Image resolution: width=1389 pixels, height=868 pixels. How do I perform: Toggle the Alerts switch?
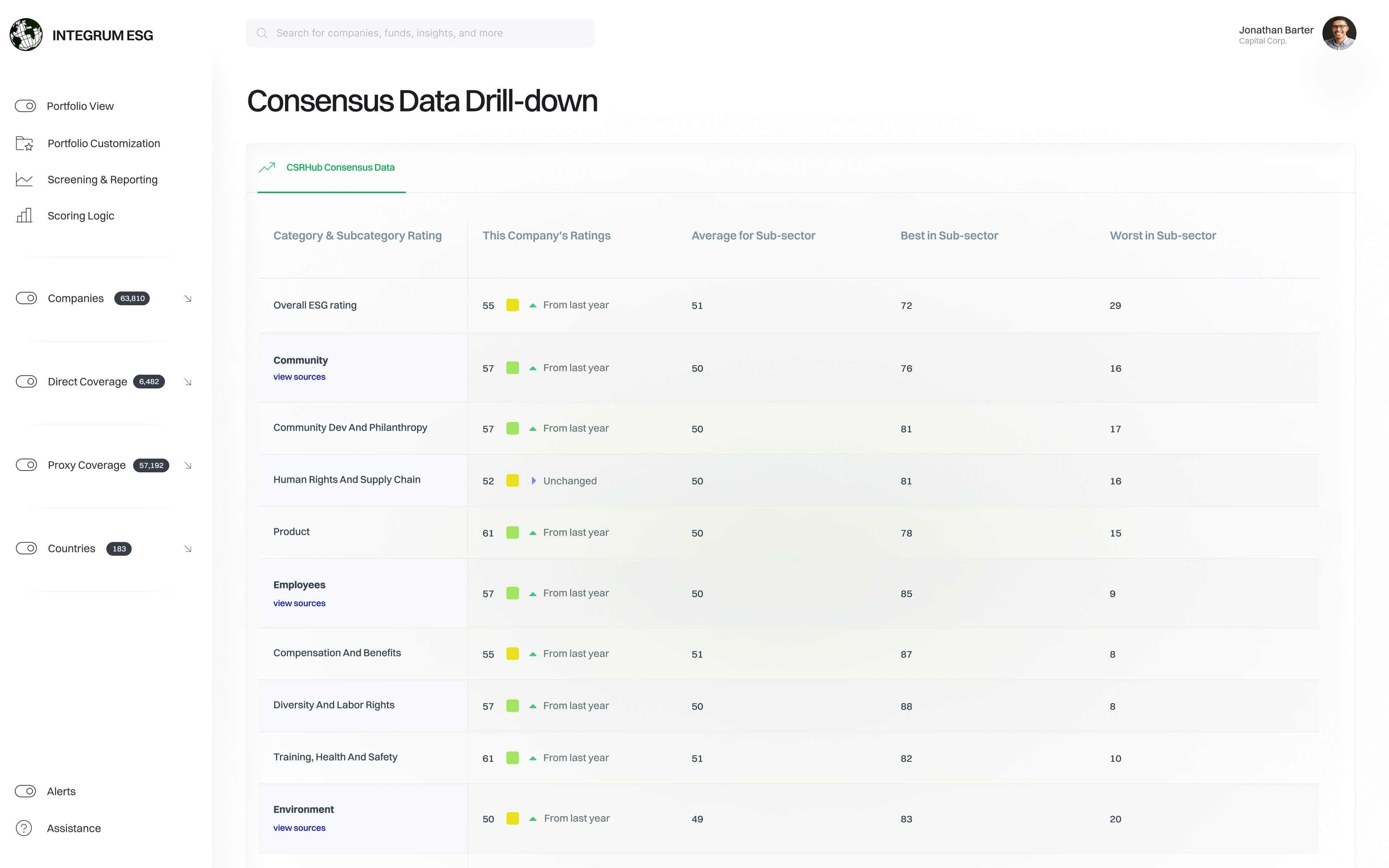25,791
